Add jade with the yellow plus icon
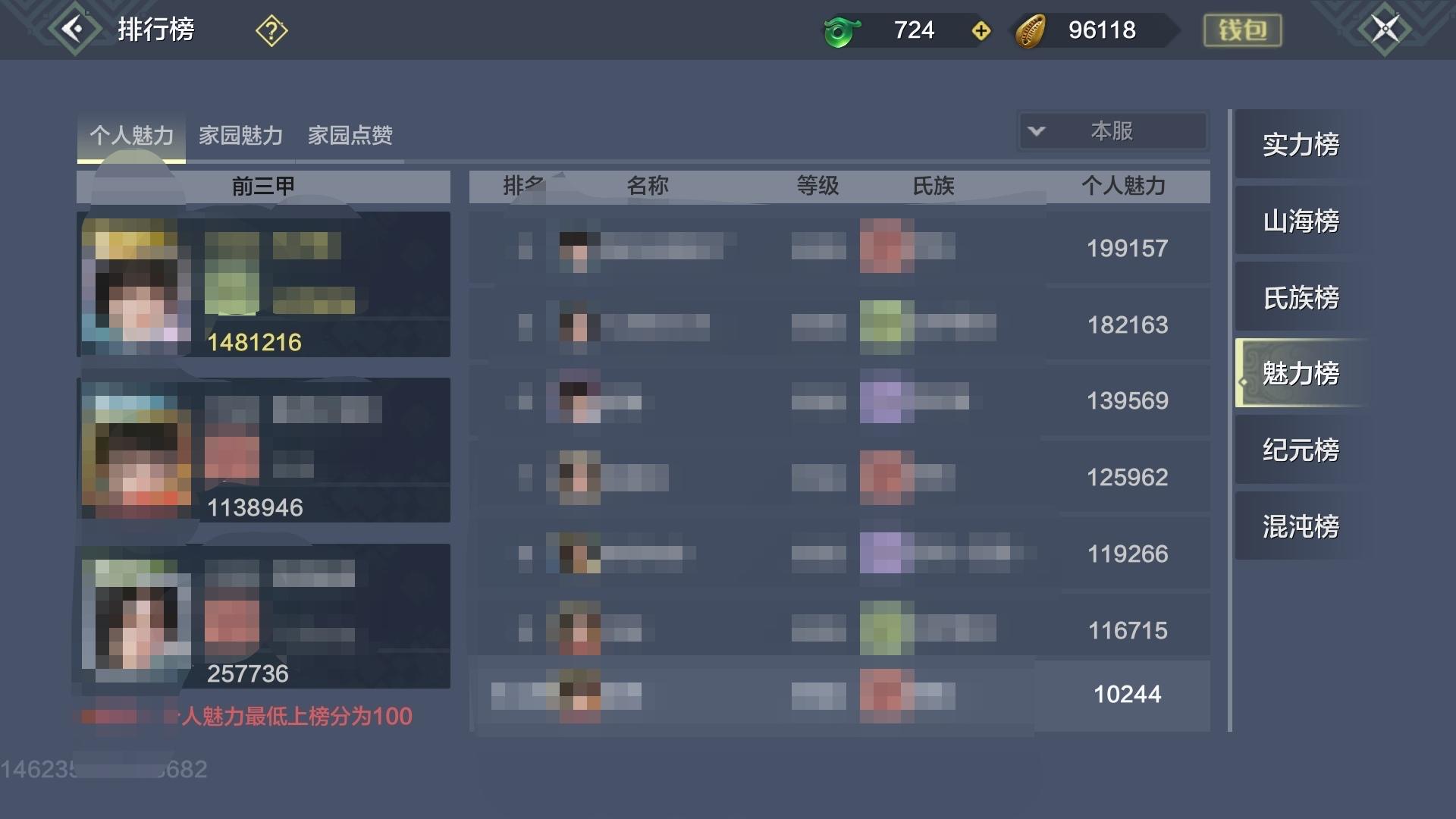Viewport: 1456px width, 819px height. (x=981, y=31)
